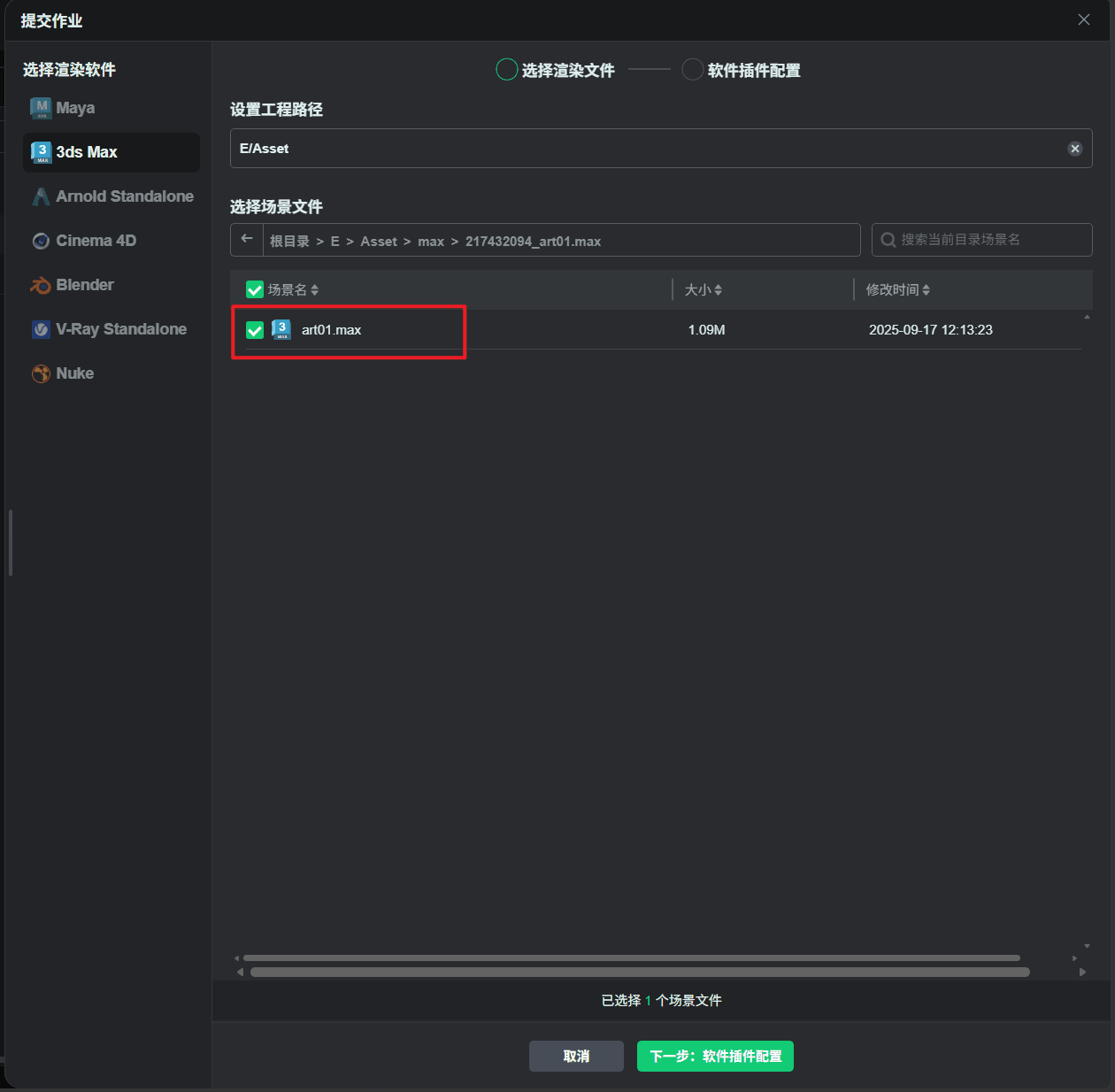Click the search magnifier icon
This screenshot has height=1092, width=1115.
[x=888, y=240]
